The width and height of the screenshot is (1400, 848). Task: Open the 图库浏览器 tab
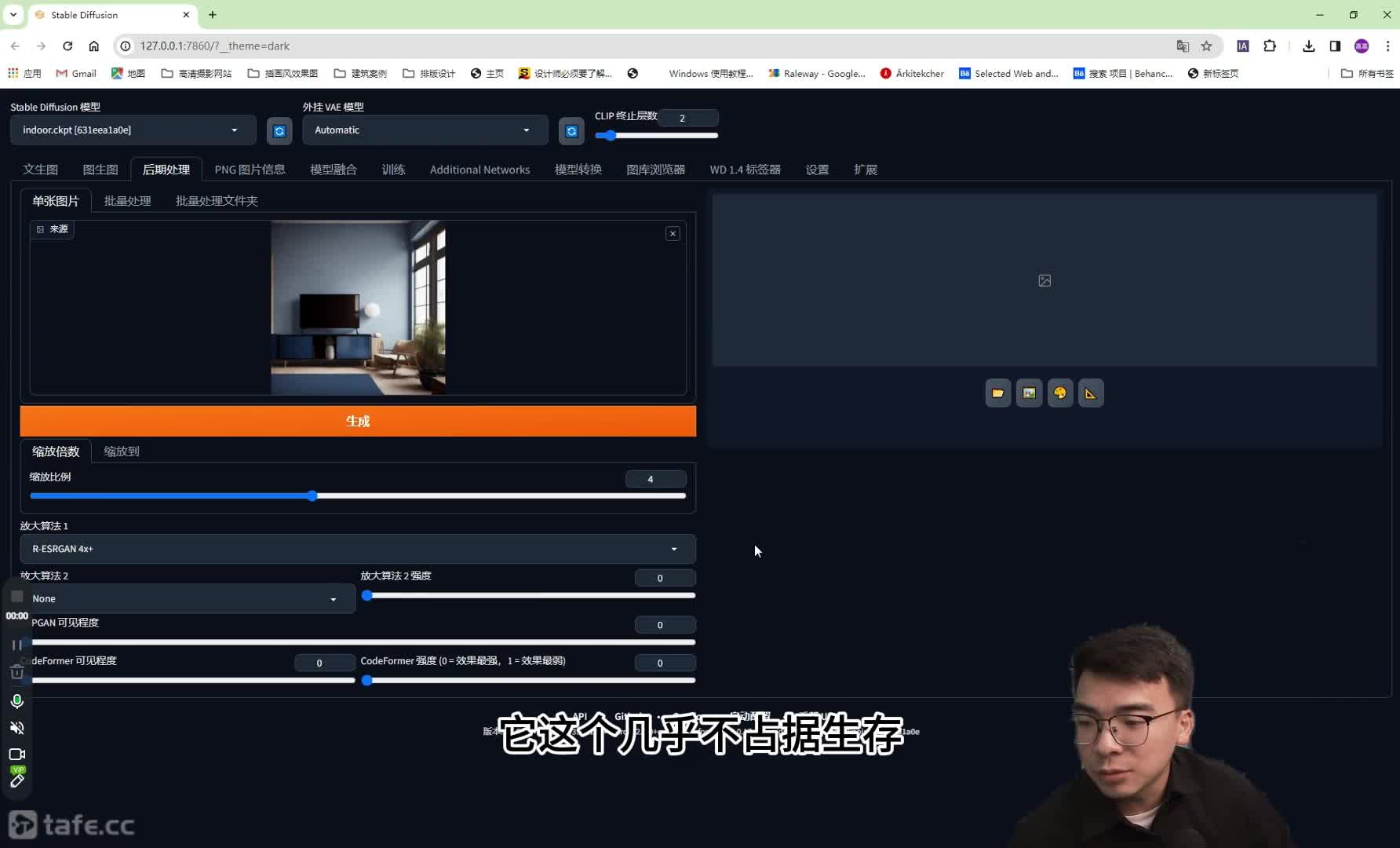point(655,170)
